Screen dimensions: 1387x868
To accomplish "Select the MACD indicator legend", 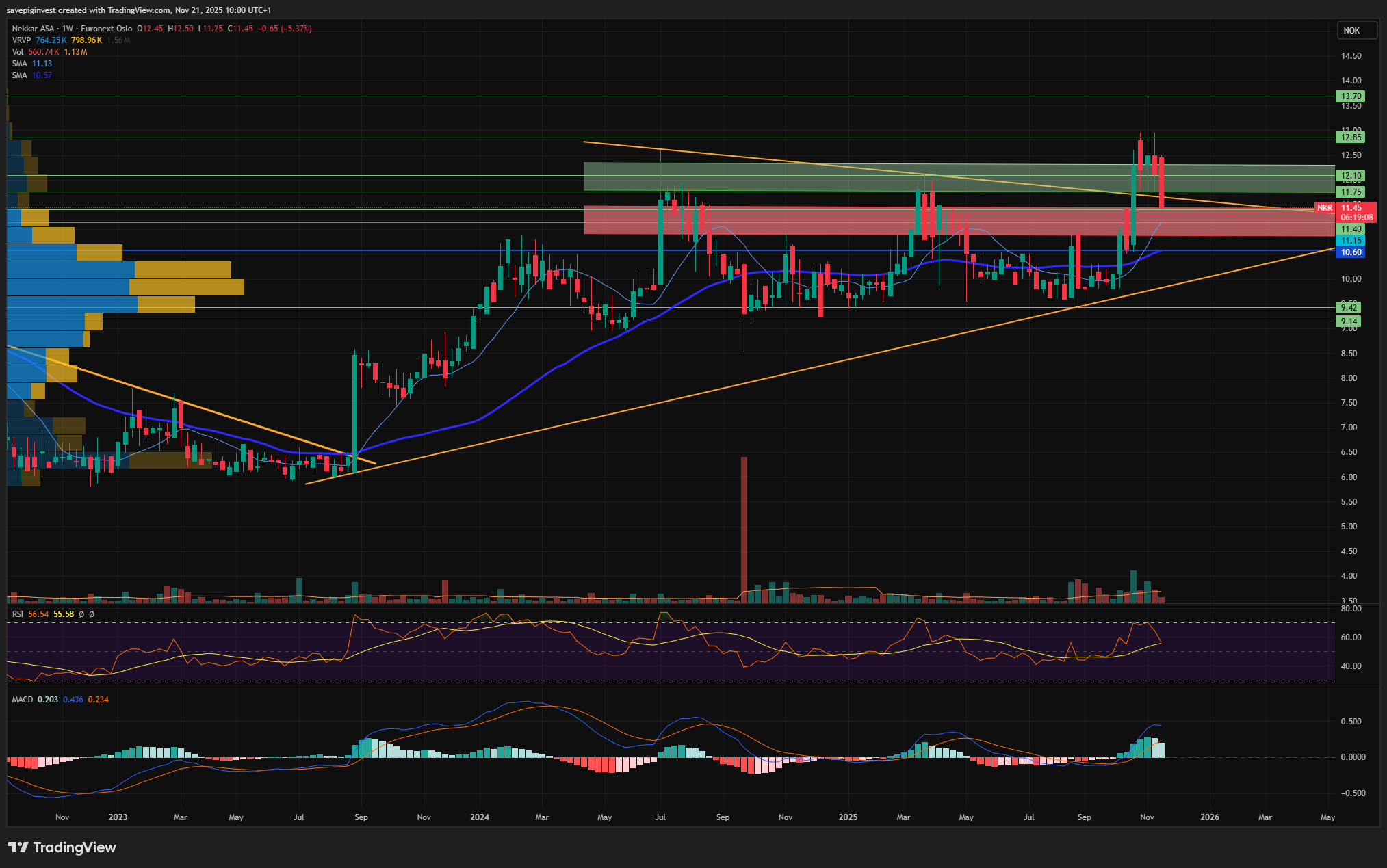I will point(22,700).
